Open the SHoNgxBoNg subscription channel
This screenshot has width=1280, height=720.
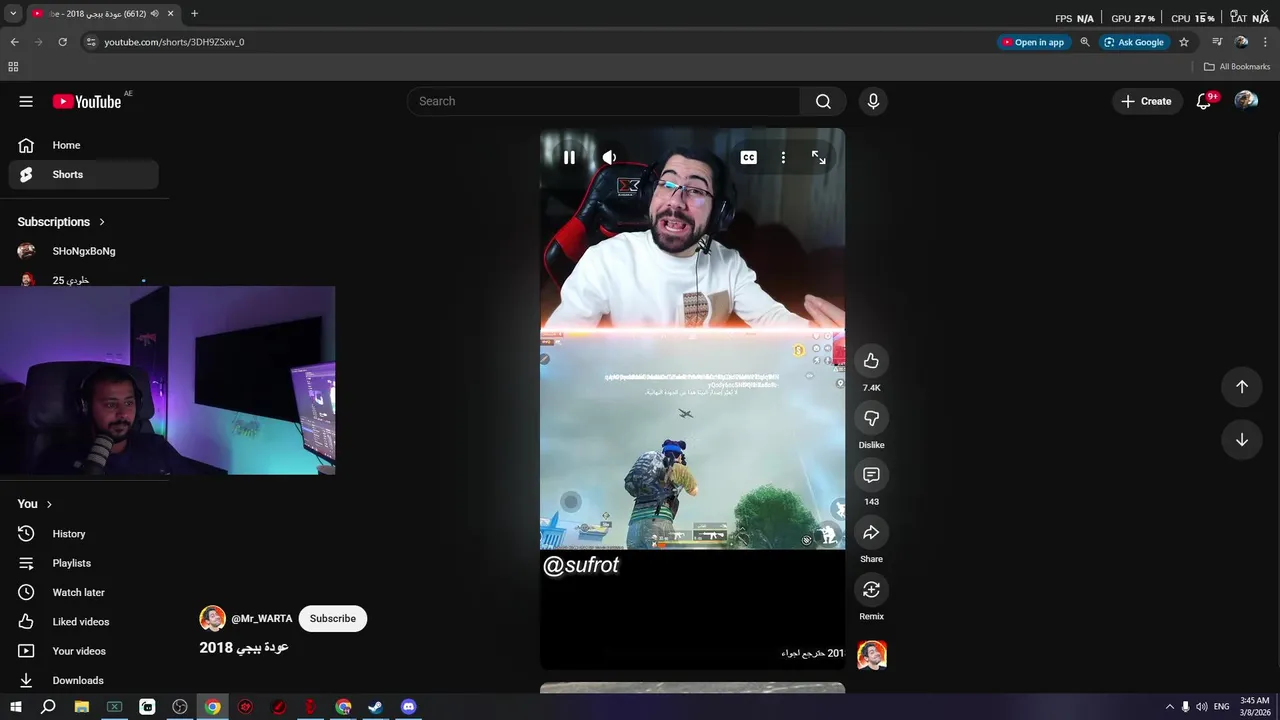point(84,251)
